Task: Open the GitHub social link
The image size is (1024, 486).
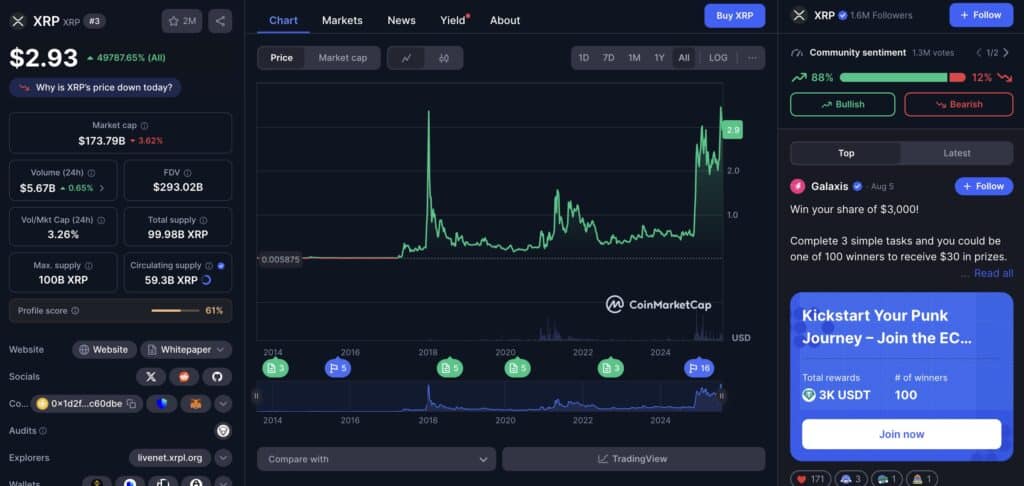Action: coord(217,377)
